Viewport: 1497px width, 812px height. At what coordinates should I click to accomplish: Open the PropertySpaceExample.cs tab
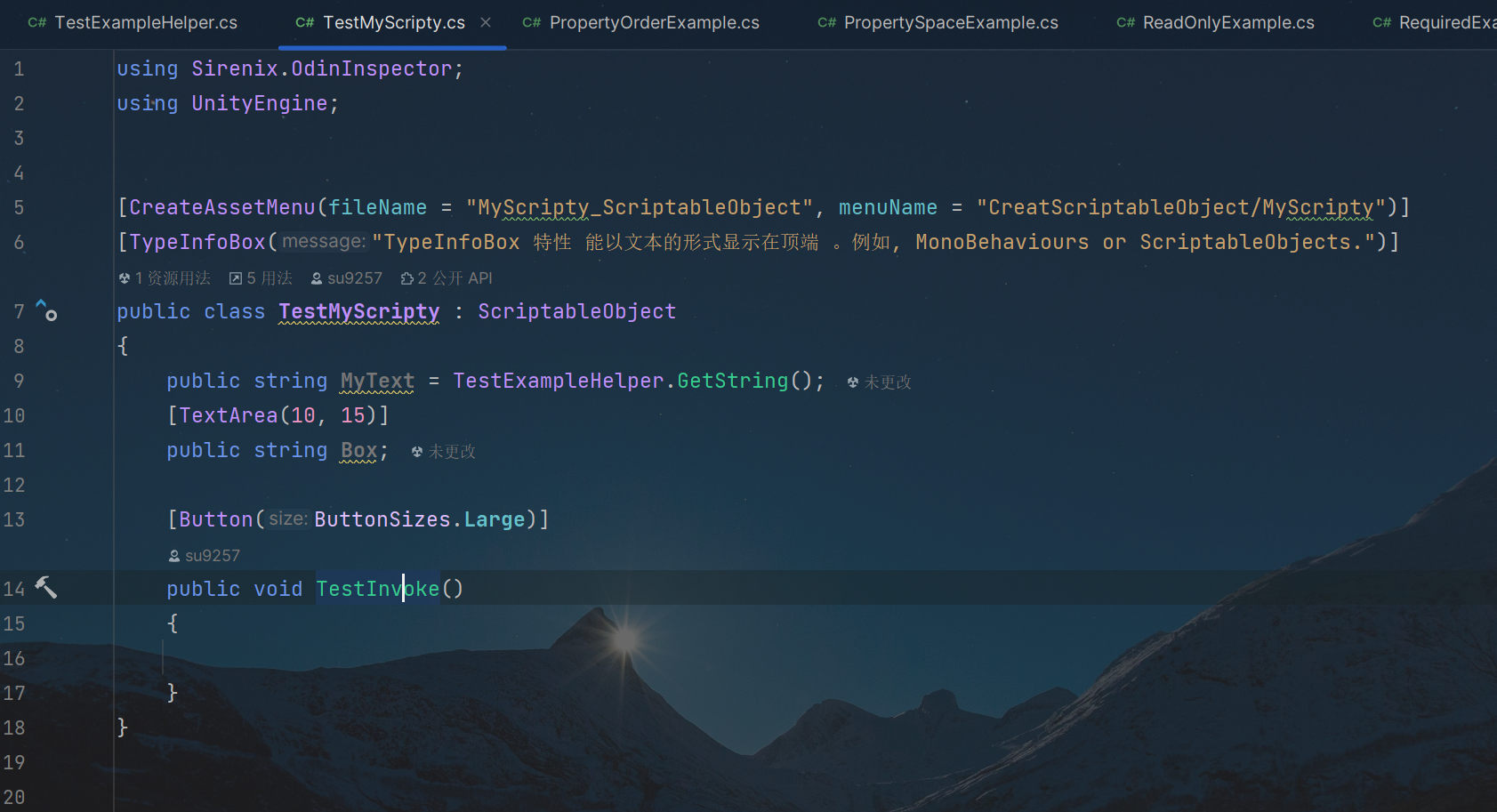938,22
